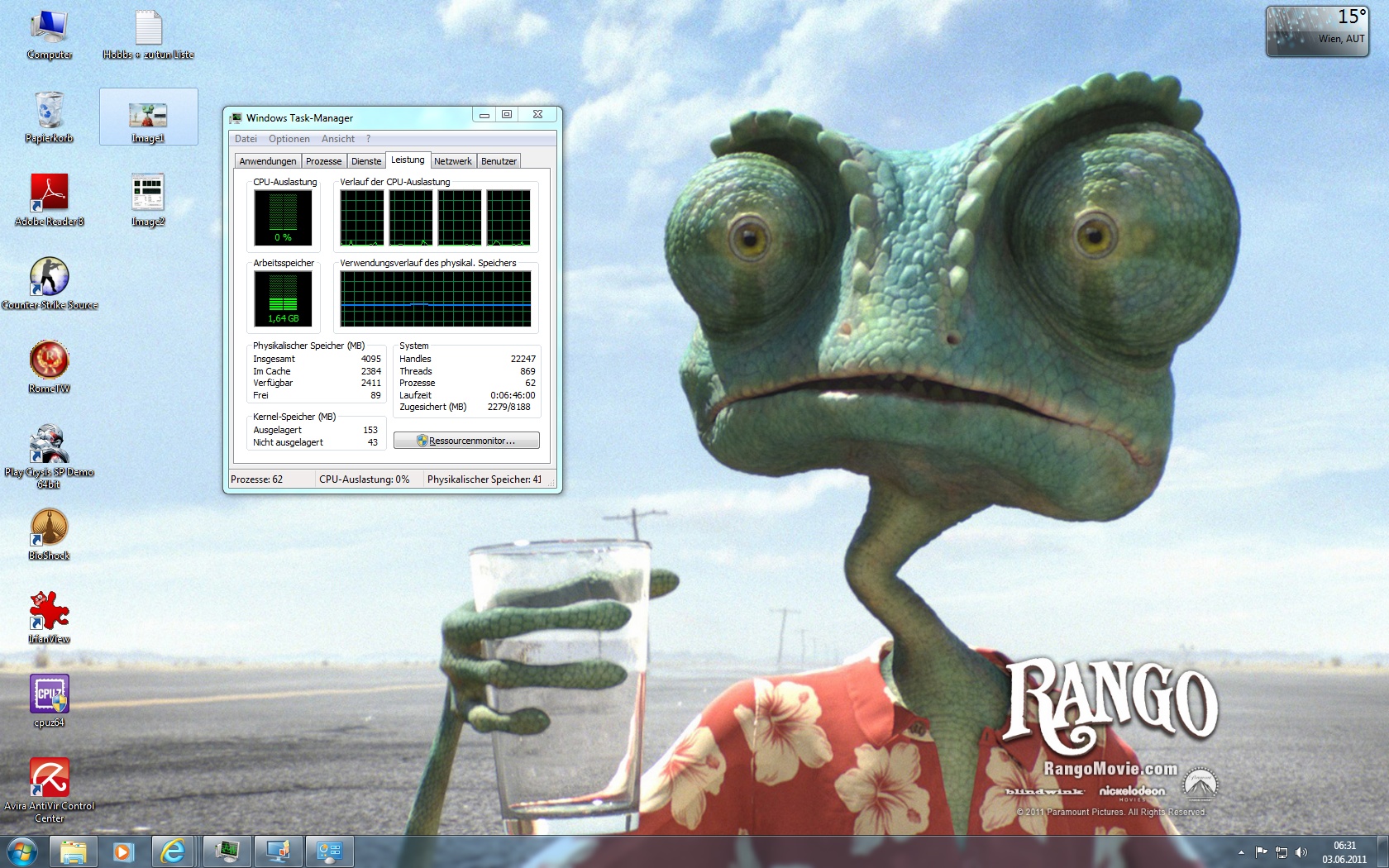Open the volume speaker tray icon
Viewport: 1389px width, 868px height.
tap(1301, 852)
